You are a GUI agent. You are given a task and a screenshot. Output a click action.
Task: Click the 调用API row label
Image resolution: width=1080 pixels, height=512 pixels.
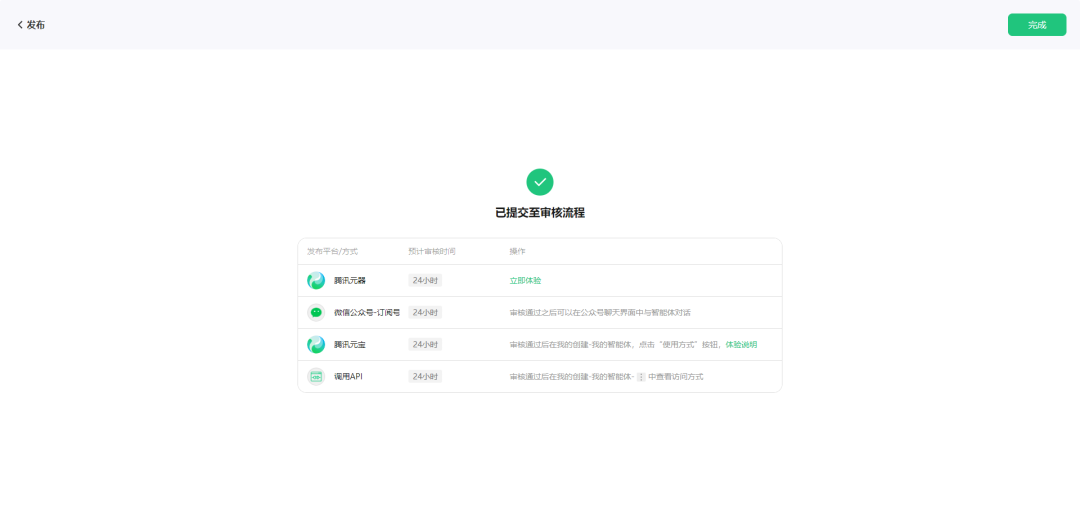point(349,376)
